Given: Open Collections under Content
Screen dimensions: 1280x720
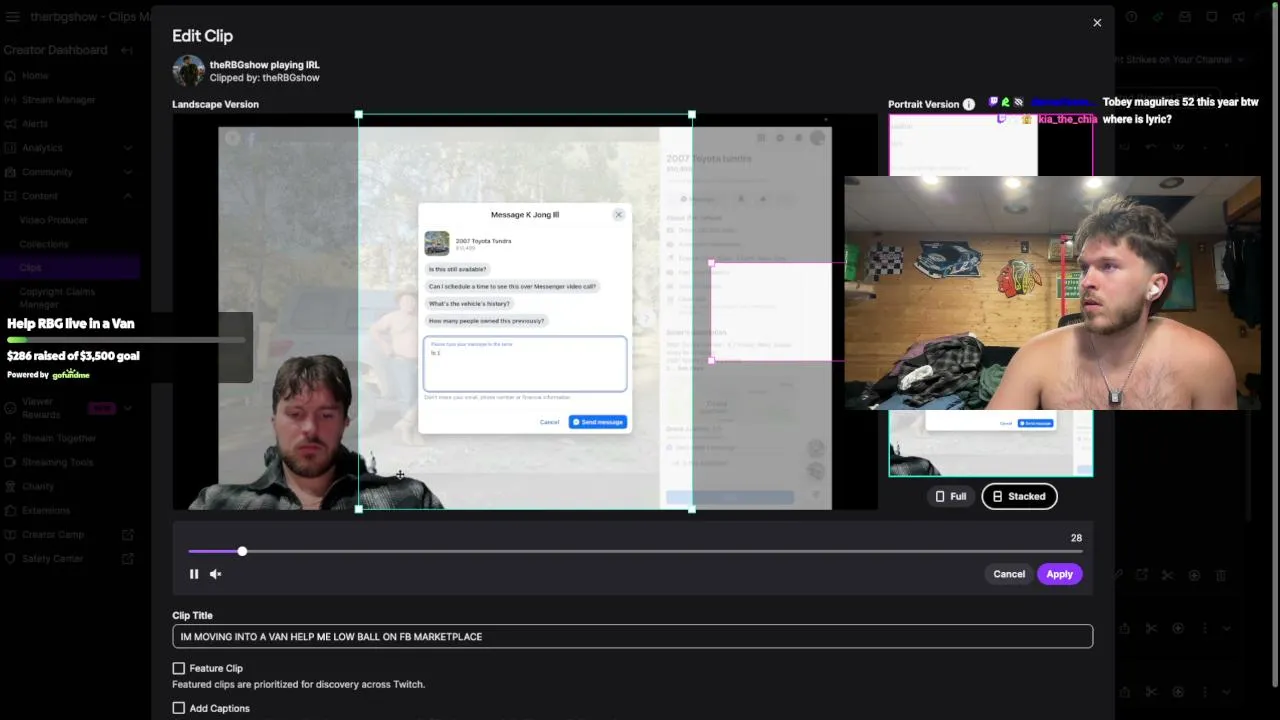Looking at the screenshot, I should coord(44,244).
